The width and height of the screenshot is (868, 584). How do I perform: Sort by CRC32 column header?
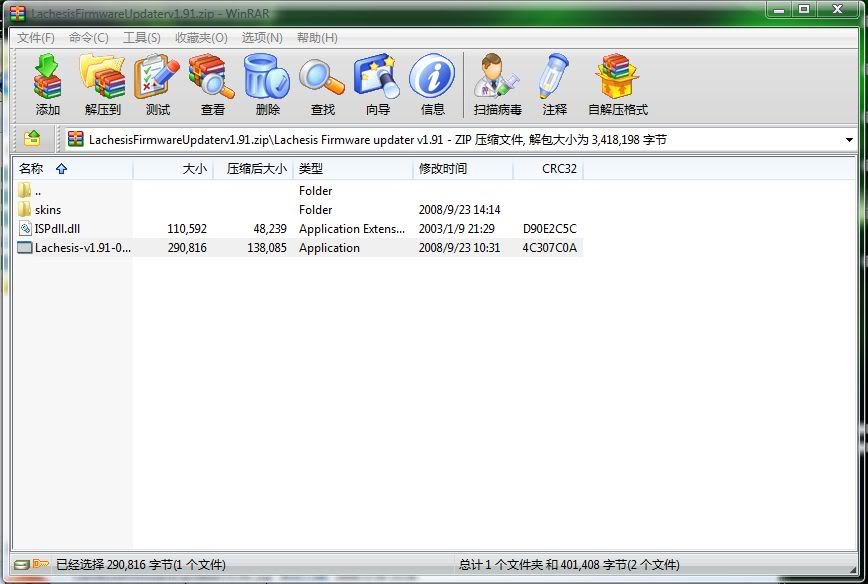tap(548, 169)
